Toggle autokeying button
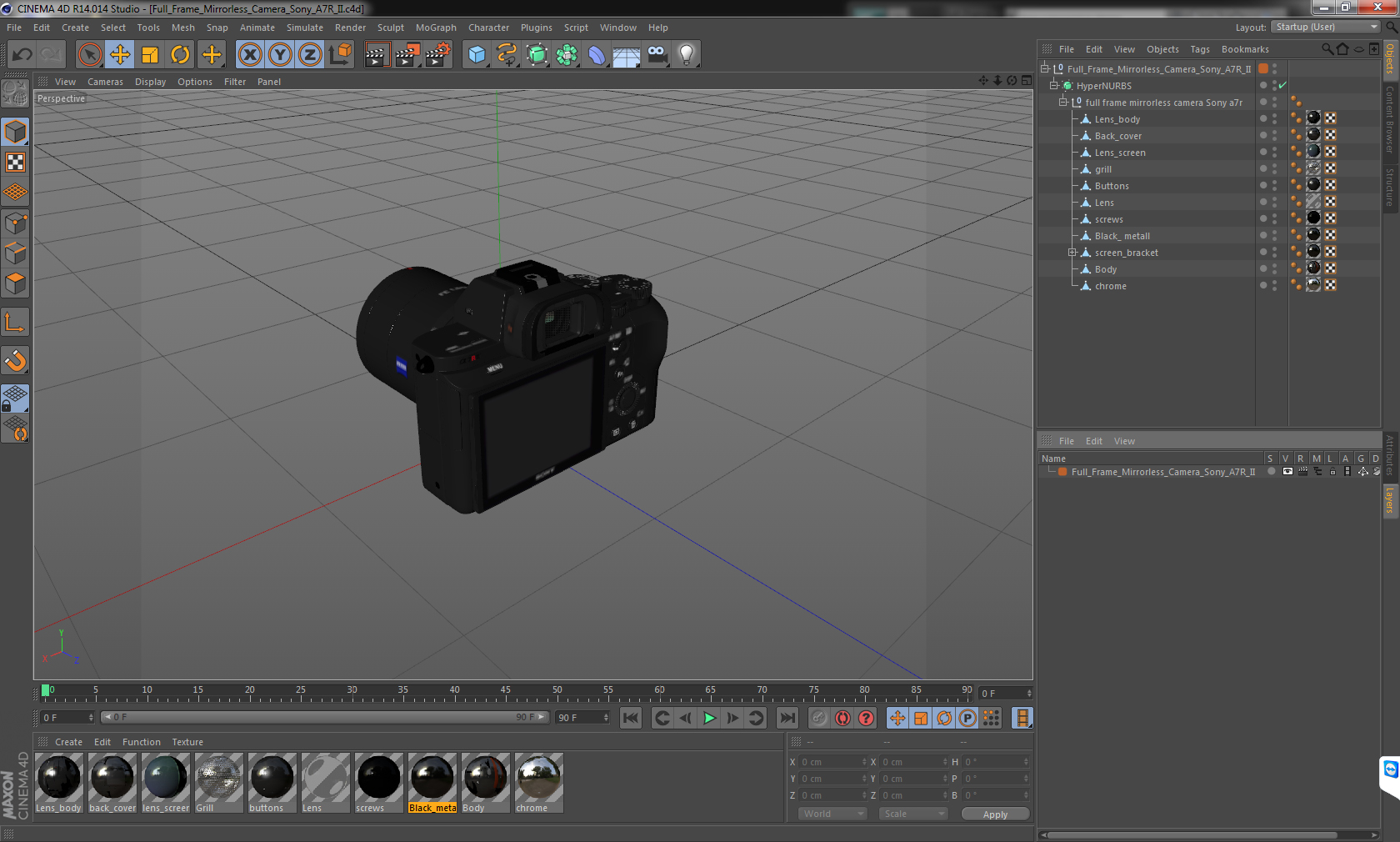 pyautogui.click(x=842, y=718)
